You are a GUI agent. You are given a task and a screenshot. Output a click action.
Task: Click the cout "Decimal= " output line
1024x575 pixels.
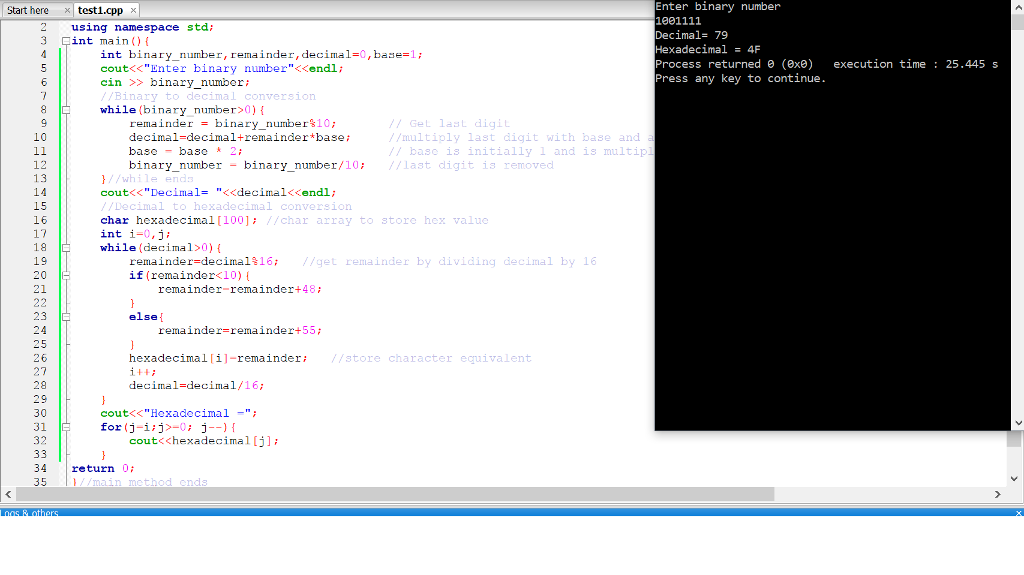[218, 193]
